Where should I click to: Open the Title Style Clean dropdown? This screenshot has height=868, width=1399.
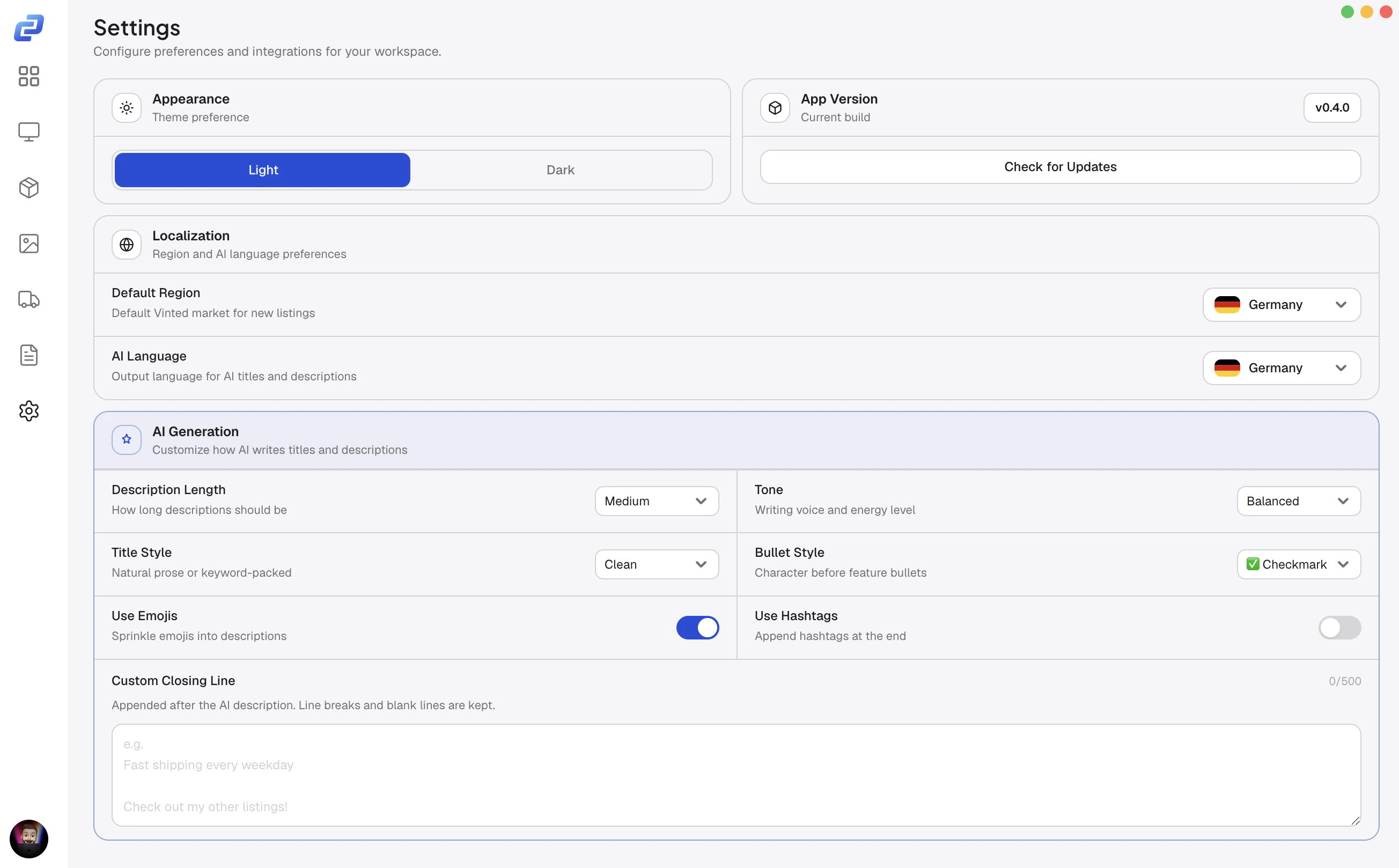pos(657,564)
